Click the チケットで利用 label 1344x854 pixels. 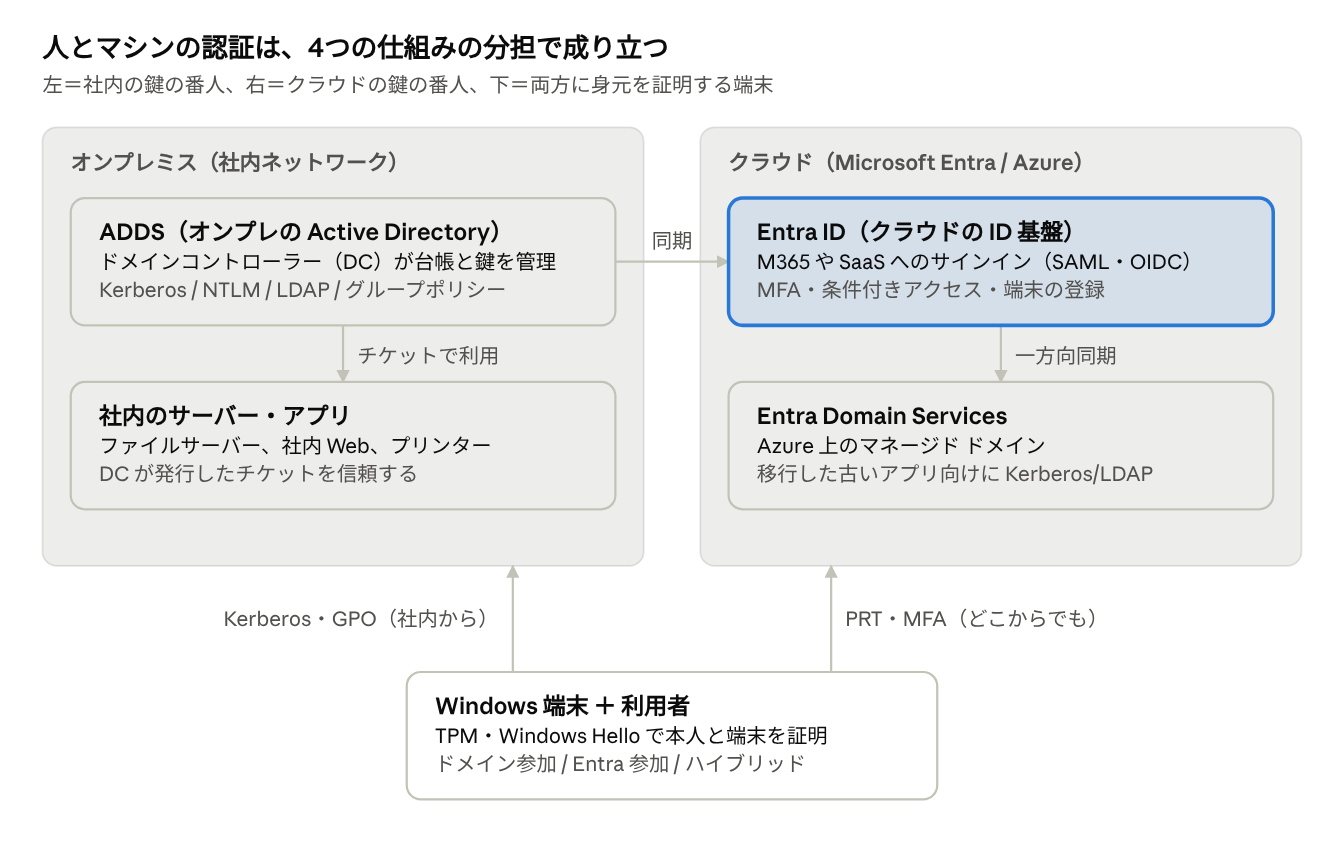coord(428,355)
